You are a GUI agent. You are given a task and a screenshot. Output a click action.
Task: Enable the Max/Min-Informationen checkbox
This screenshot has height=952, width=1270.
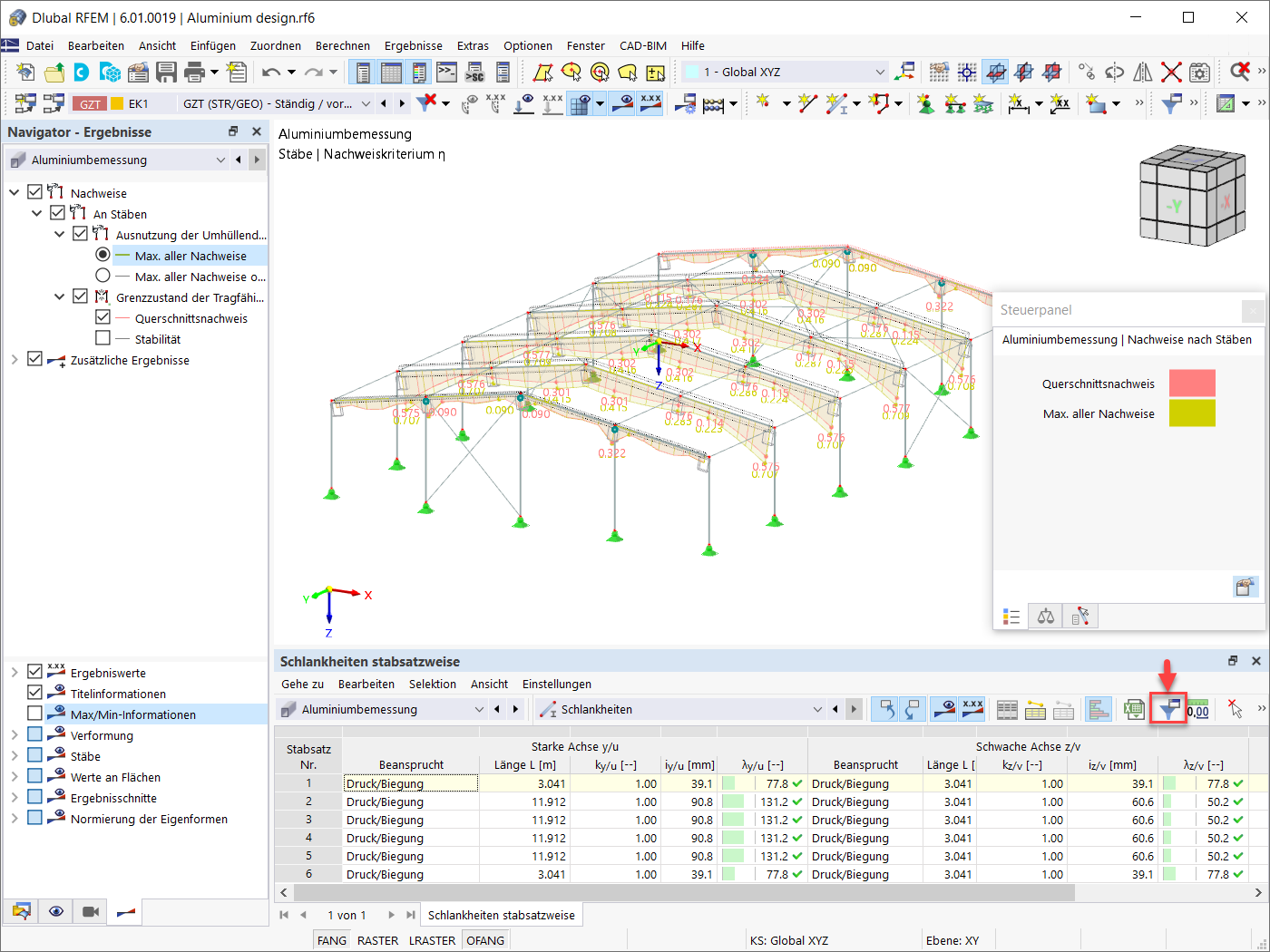[35, 714]
